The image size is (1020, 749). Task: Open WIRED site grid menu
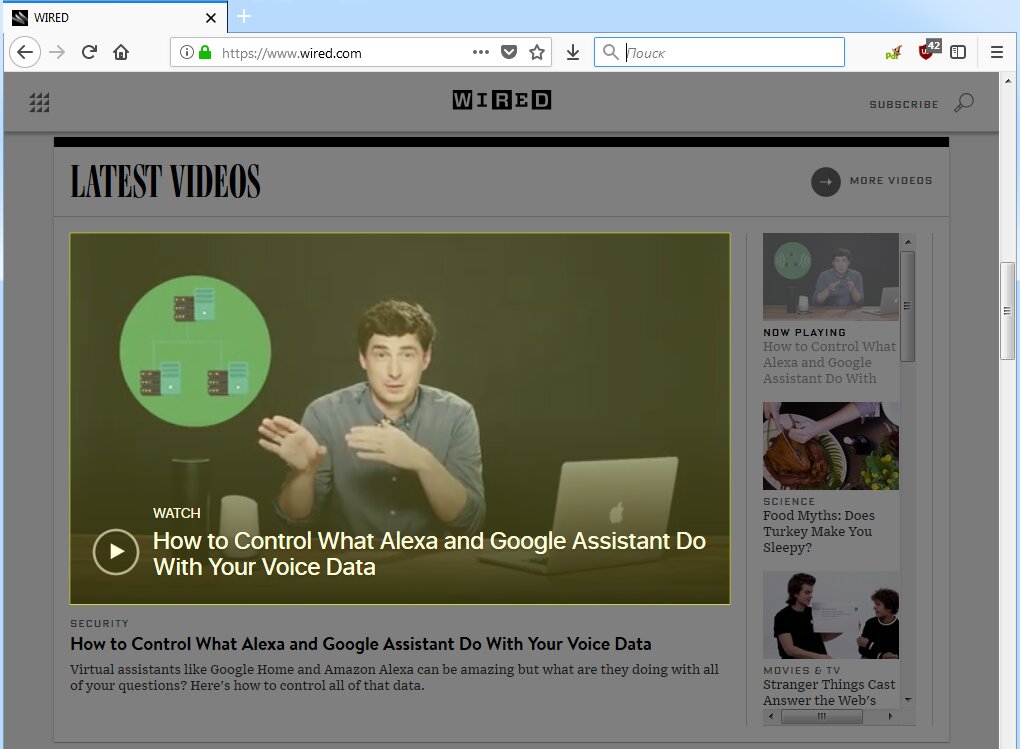(39, 102)
